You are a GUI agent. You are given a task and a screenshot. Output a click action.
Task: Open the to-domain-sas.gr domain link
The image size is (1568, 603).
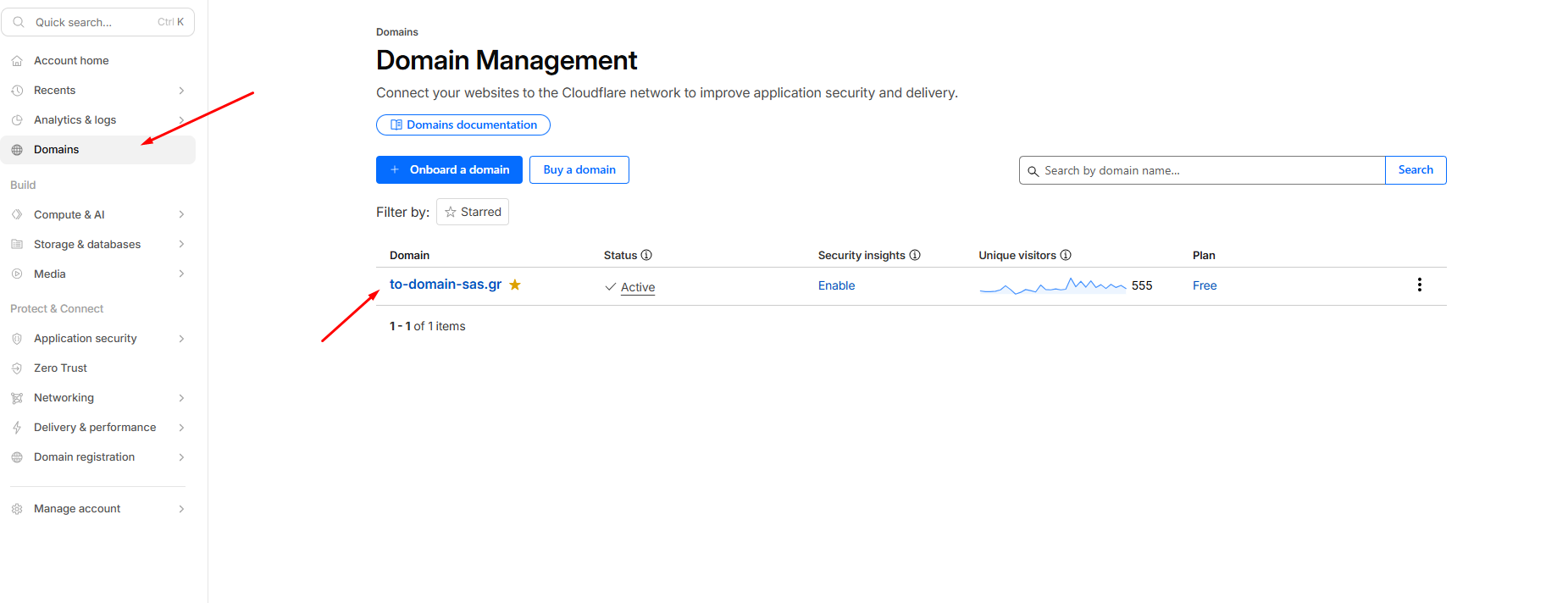pos(446,285)
